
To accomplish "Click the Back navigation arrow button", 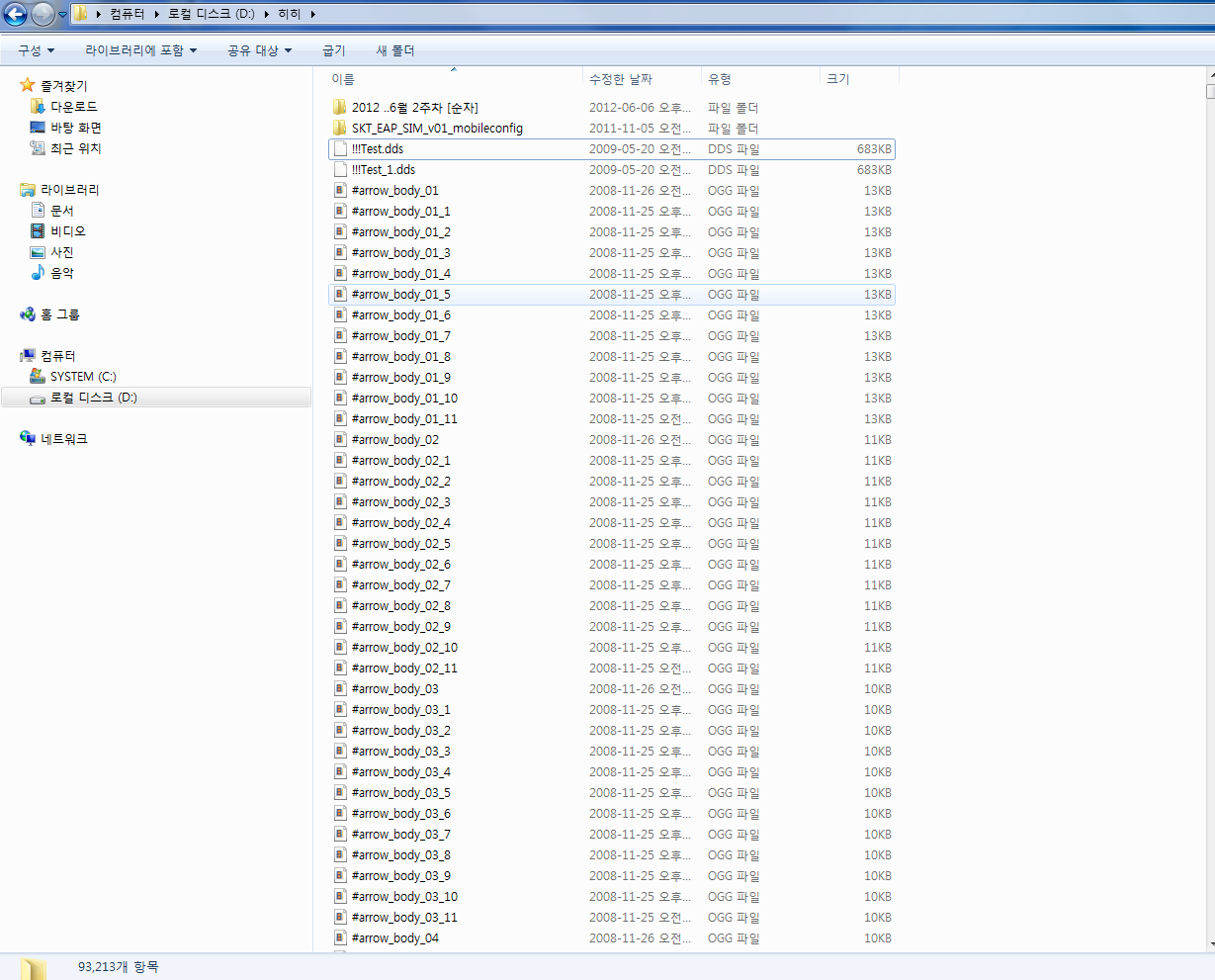I will [x=16, y=14].
